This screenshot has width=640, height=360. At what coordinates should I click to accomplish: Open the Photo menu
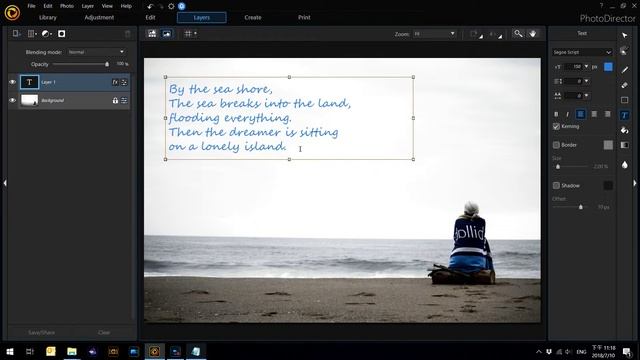tap(67, 6)
